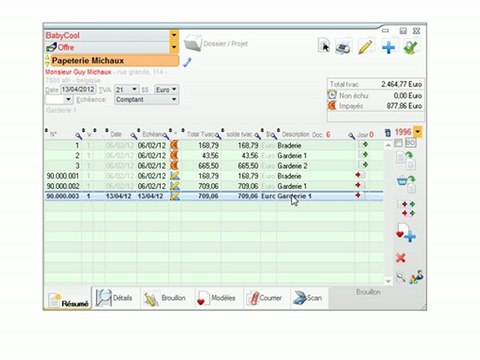This screenshot has width=480, height=360.
Task: Click the Echéance column header
Action: [x=152, y=134]
